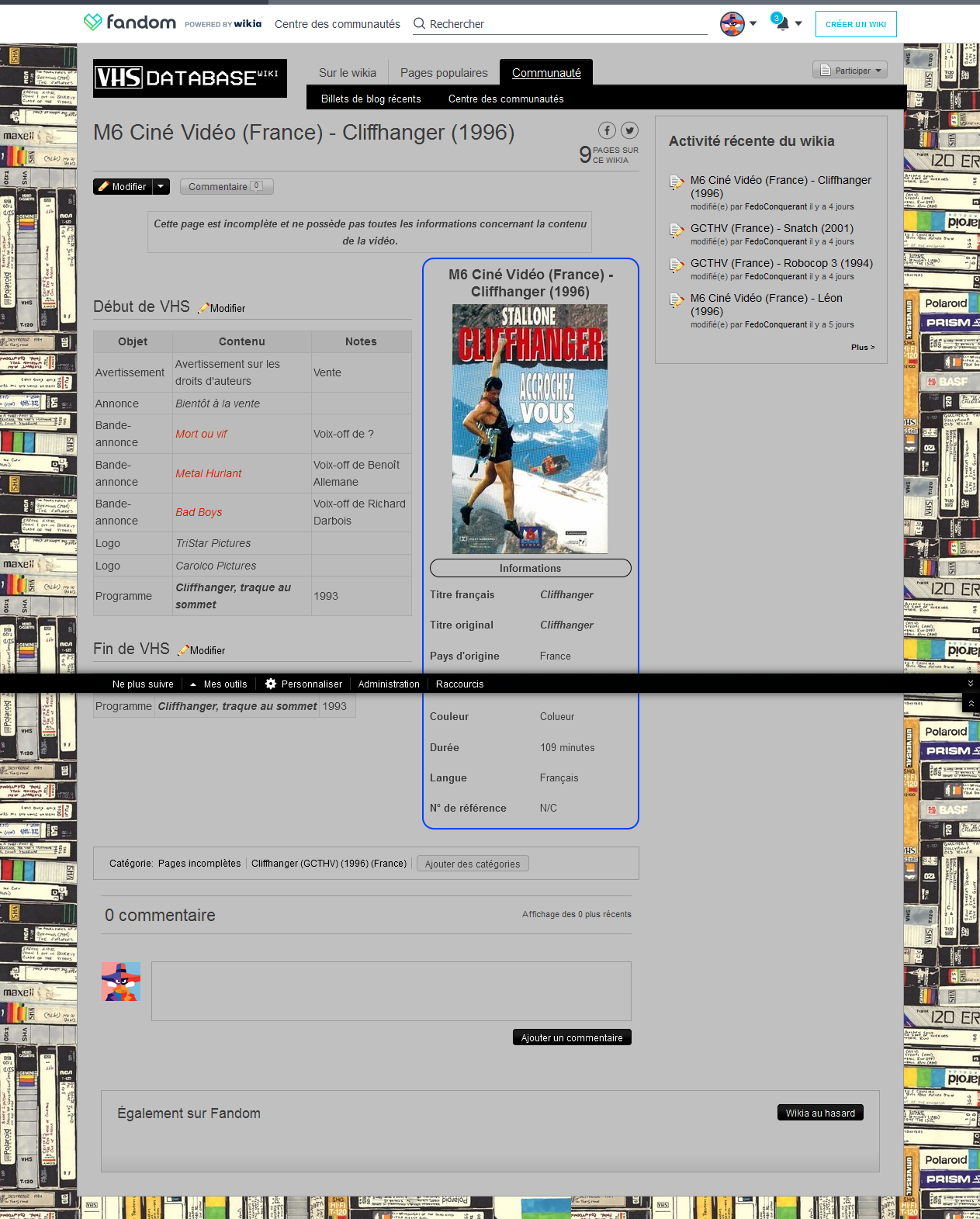The image size is (980, 1219).
Task: Click pencil icon beside Fin de VHS
Action: click(x=183, y=650)
